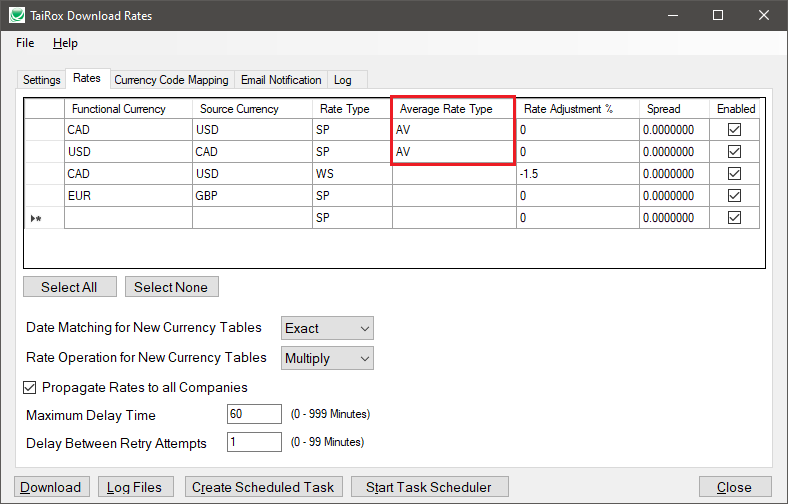
Task: Switch to Email Notification tab
Action: (x=281, y=80)
